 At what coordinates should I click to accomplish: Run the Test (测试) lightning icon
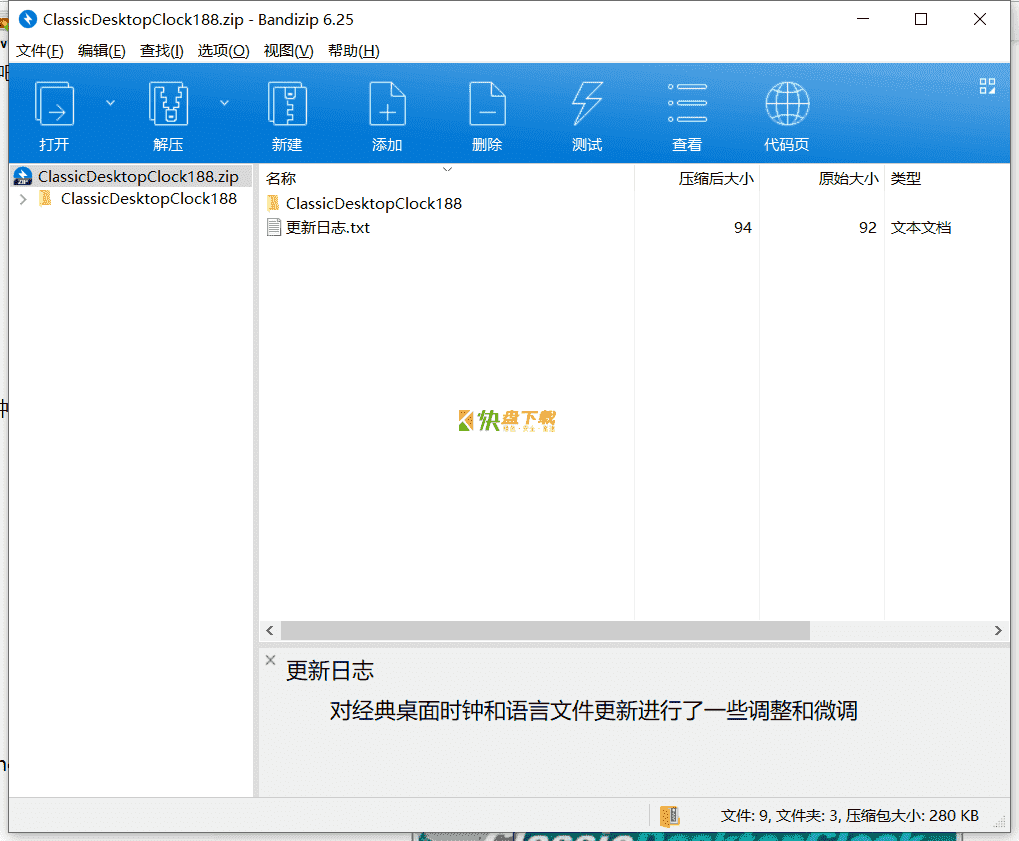(x=587, y=104)
